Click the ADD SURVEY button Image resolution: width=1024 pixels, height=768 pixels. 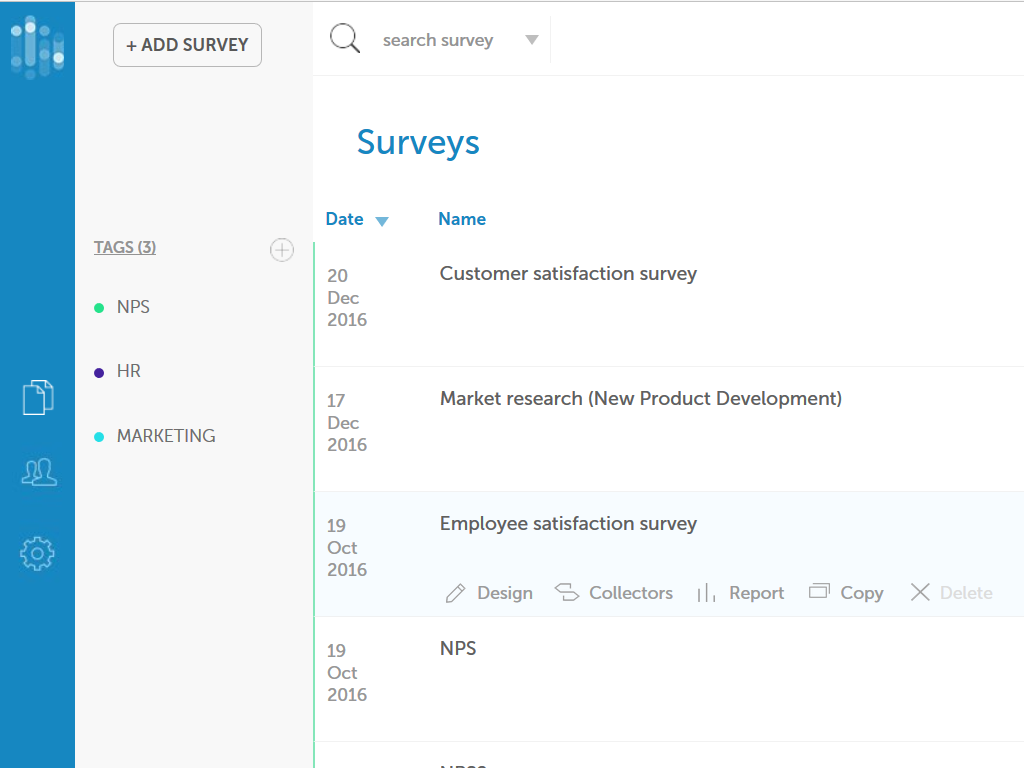point(187,45)
